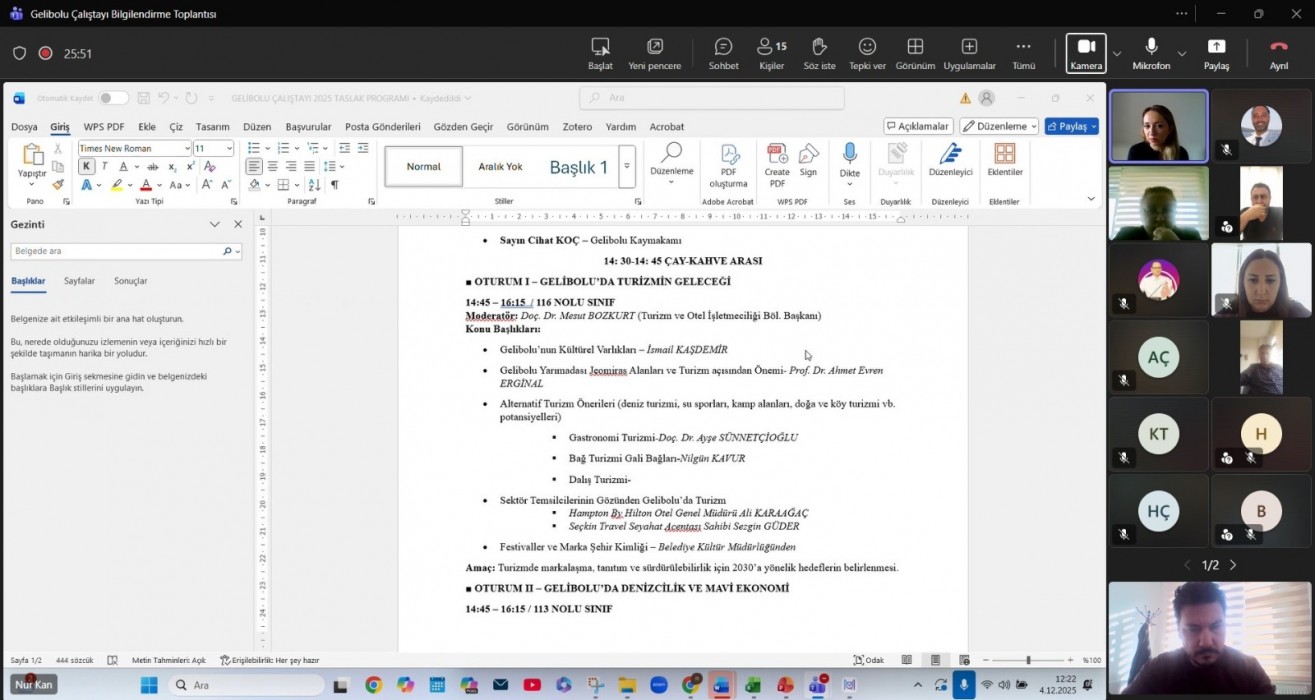This screenshot has height=700, width=1315.
Task: Open the Düzenleme mode dropdown
Action: (999, 127)
